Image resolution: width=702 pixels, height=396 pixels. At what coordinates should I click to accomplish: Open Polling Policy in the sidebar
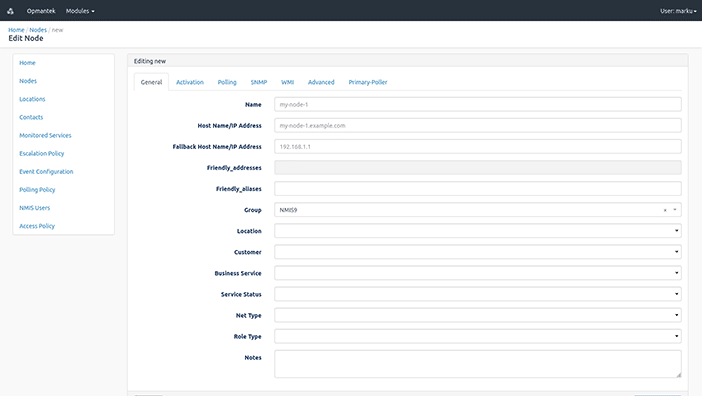point(37,190)
